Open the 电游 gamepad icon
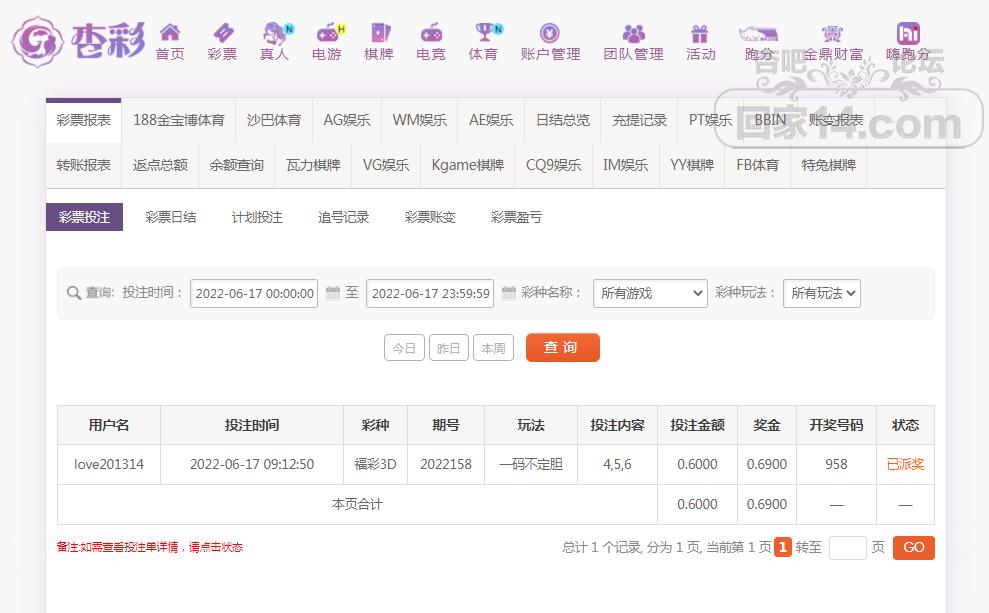 (327, 34)
